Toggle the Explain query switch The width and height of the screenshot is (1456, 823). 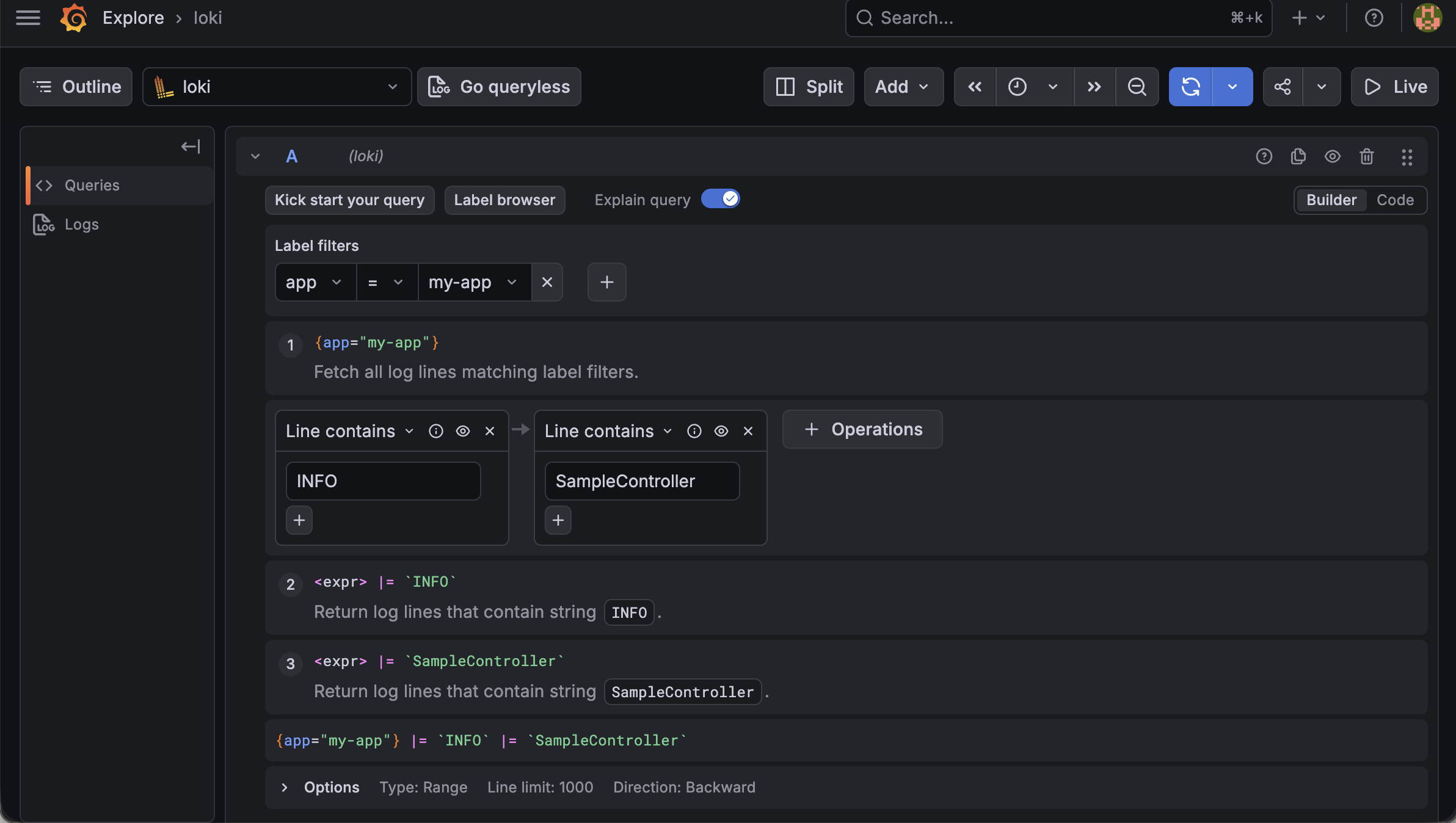point(720,199)
